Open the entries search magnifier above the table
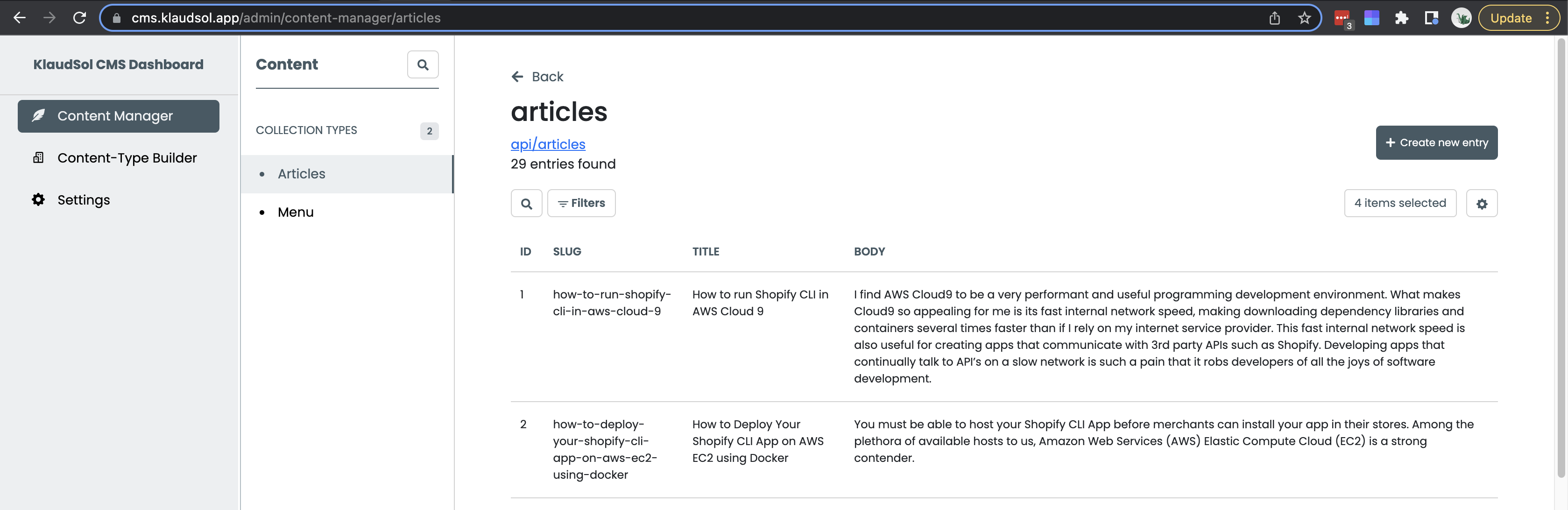The width and height of the screenshot is (1568, 510). tap(526, 203)
